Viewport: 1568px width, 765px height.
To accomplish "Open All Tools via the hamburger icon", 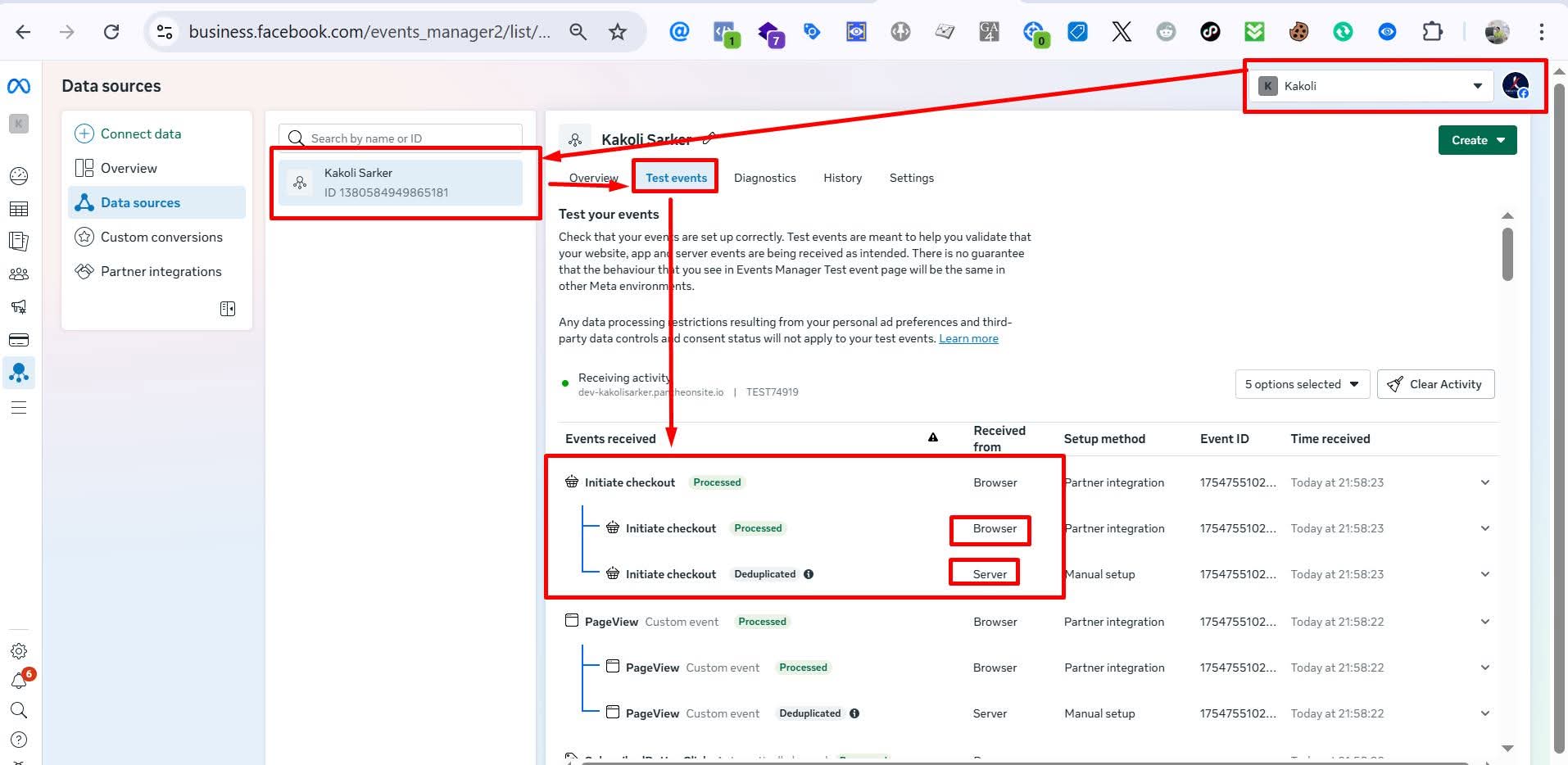I will (19, 407).
